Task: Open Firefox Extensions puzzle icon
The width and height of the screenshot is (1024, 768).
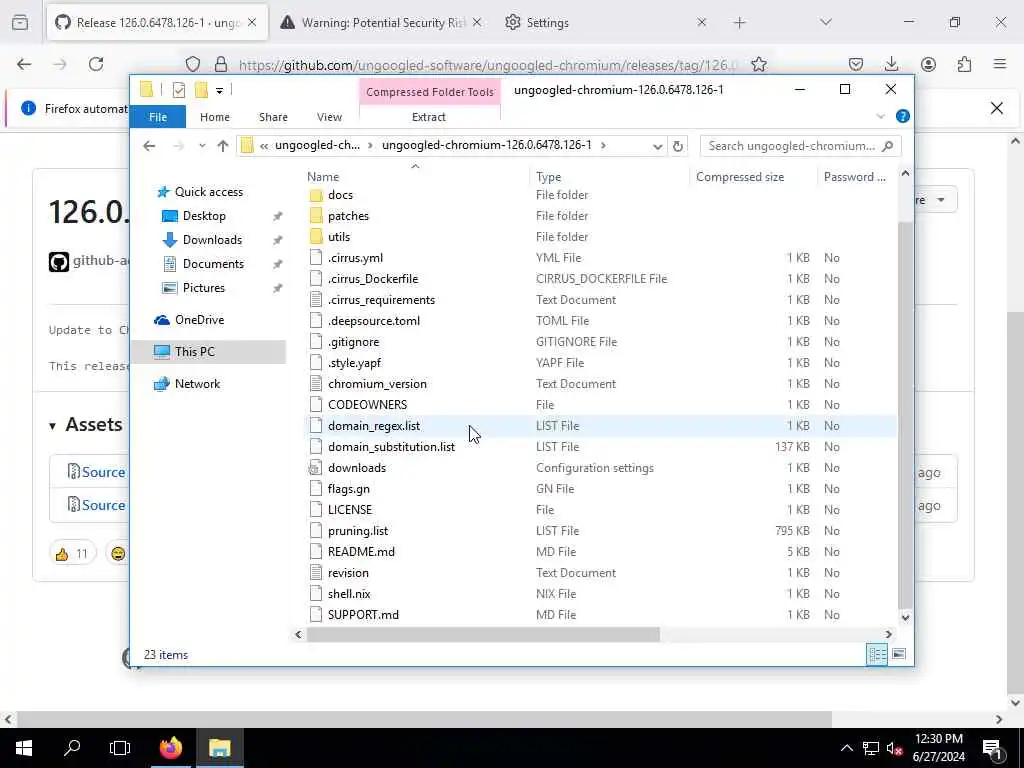Action: [x=964, y=64]
